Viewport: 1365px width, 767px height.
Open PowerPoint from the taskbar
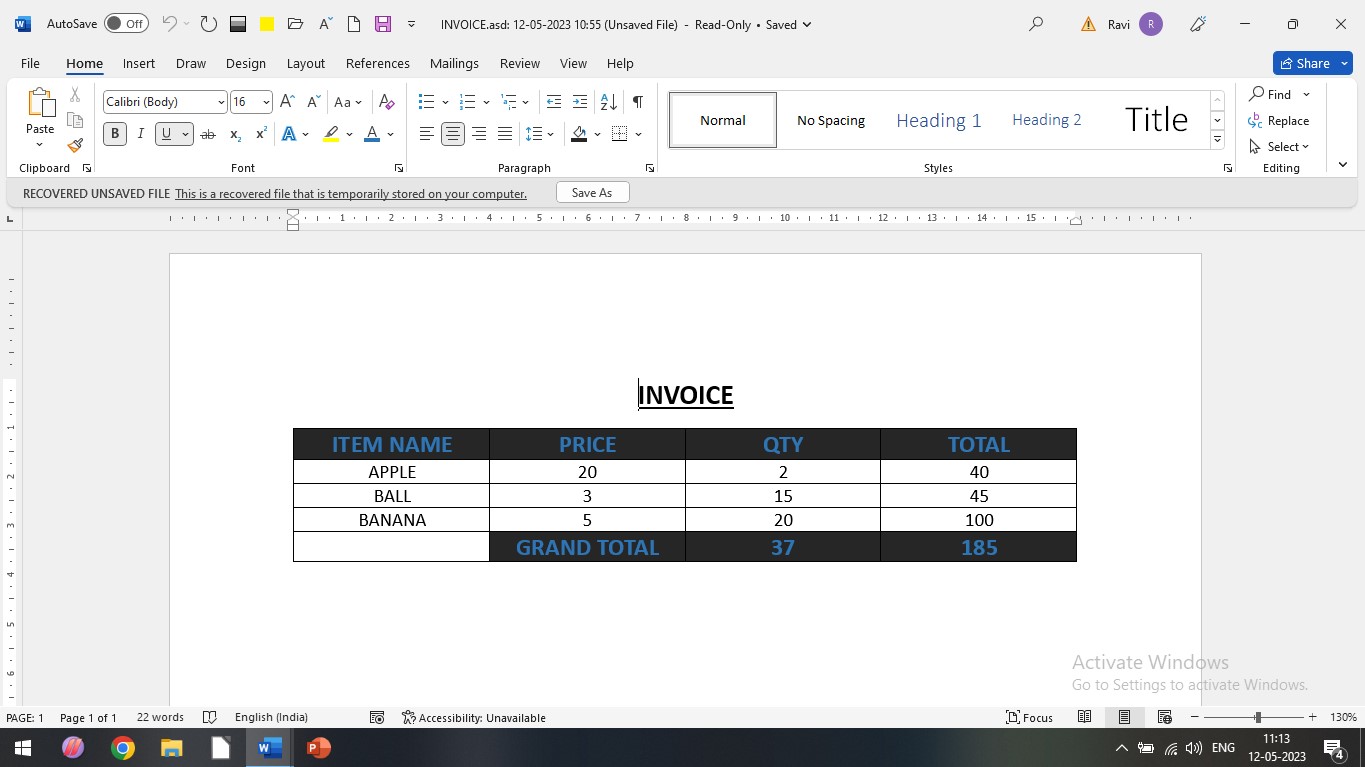click(318, 747)
